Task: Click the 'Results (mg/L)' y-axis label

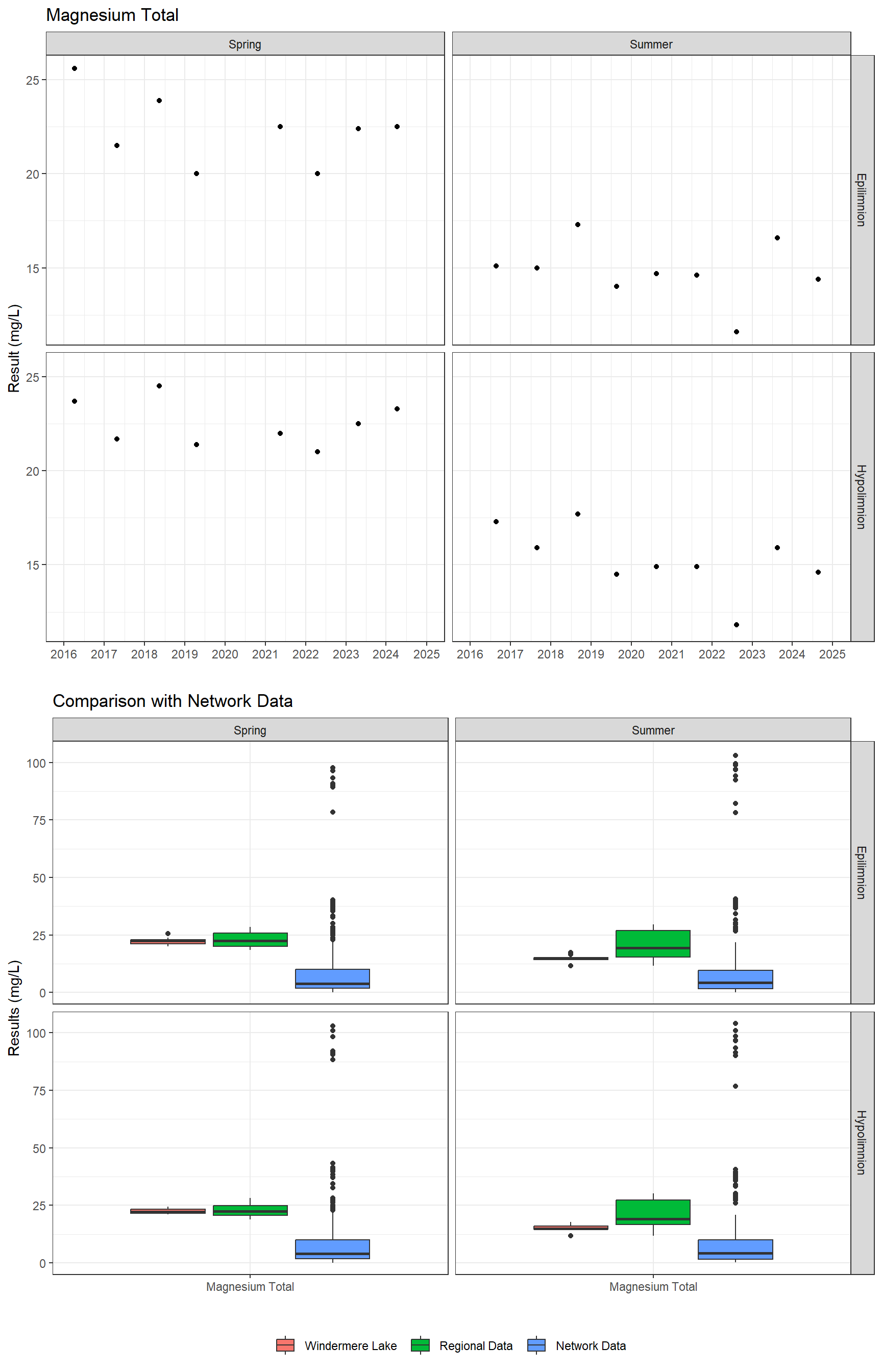Action: 14,1008
